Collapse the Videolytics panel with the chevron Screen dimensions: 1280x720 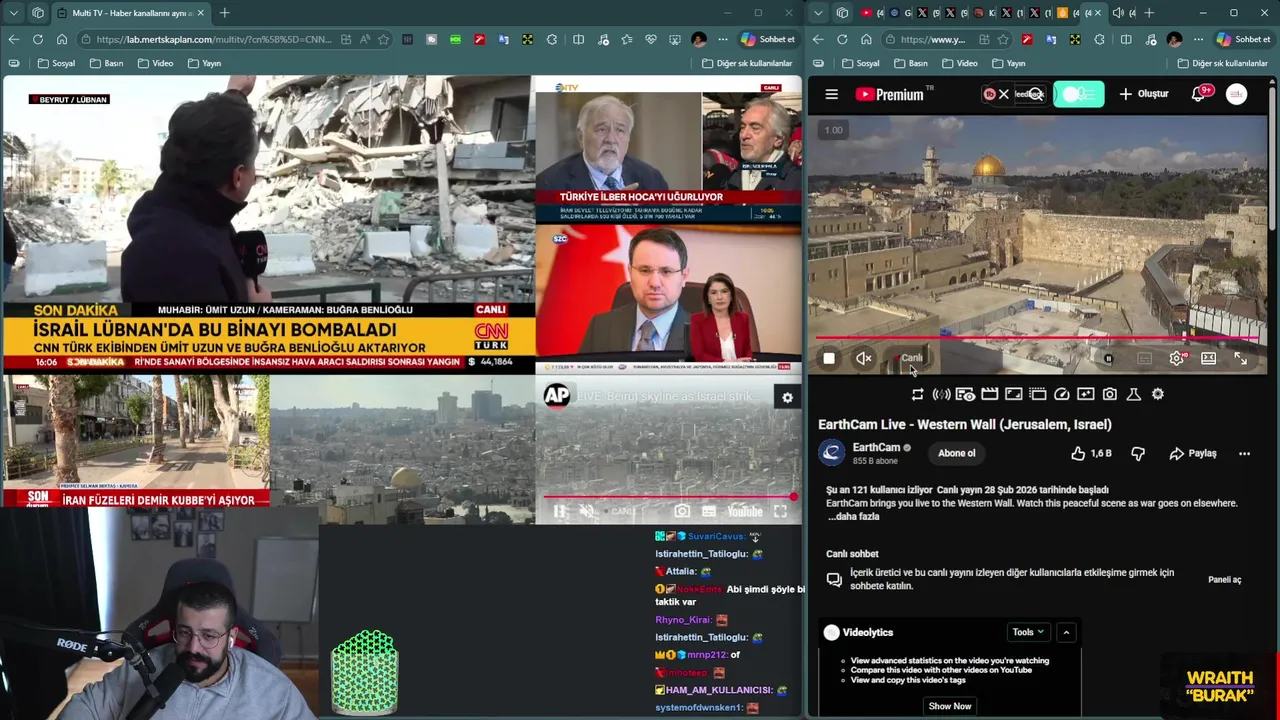[x=1066, y=632]
